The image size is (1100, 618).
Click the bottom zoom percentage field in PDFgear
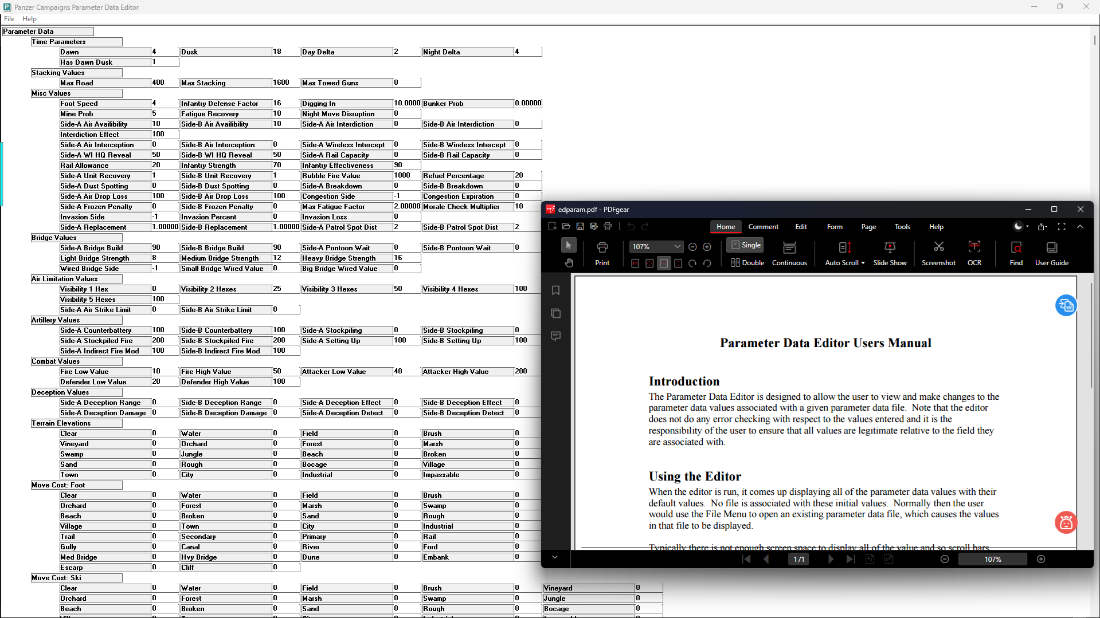pos(993,559)
